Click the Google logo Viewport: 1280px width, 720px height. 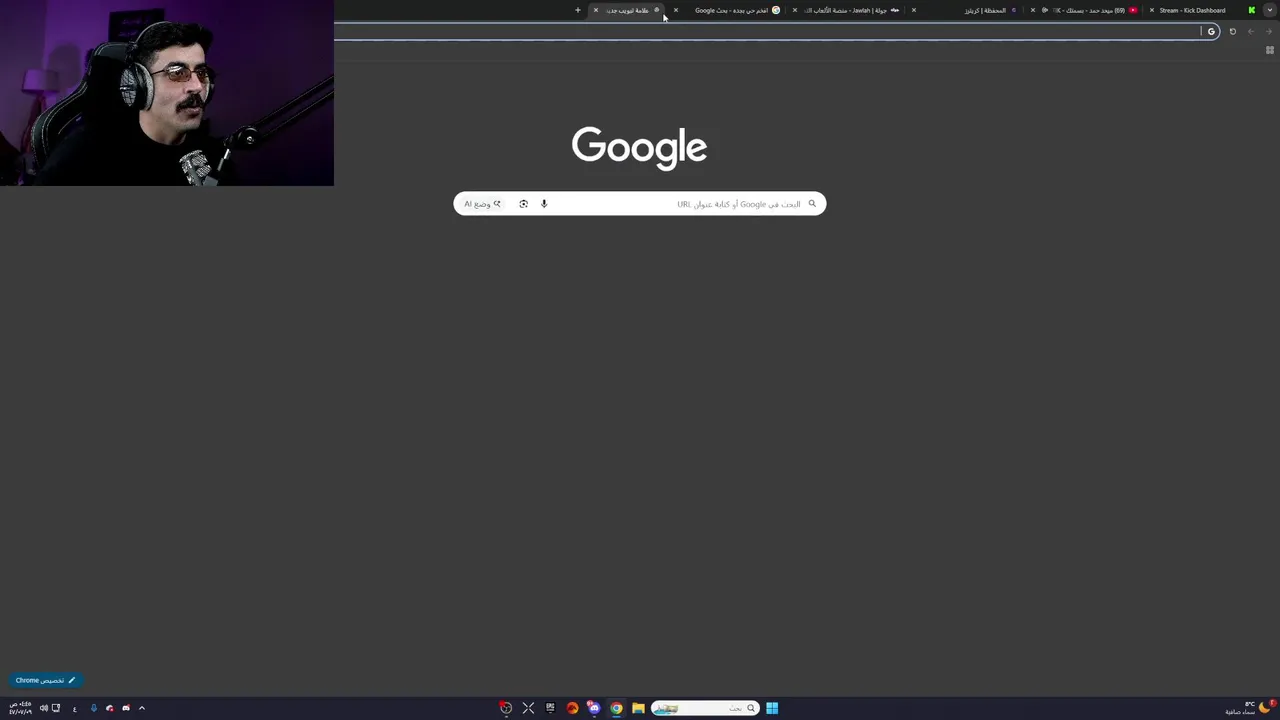(x=640, y=148)
